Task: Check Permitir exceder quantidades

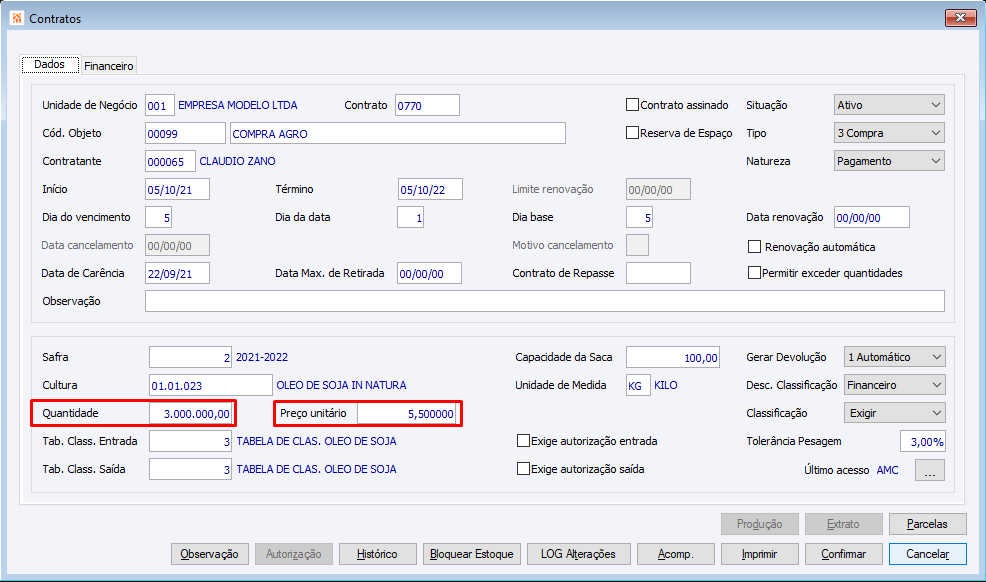Action: coord(754,273)
